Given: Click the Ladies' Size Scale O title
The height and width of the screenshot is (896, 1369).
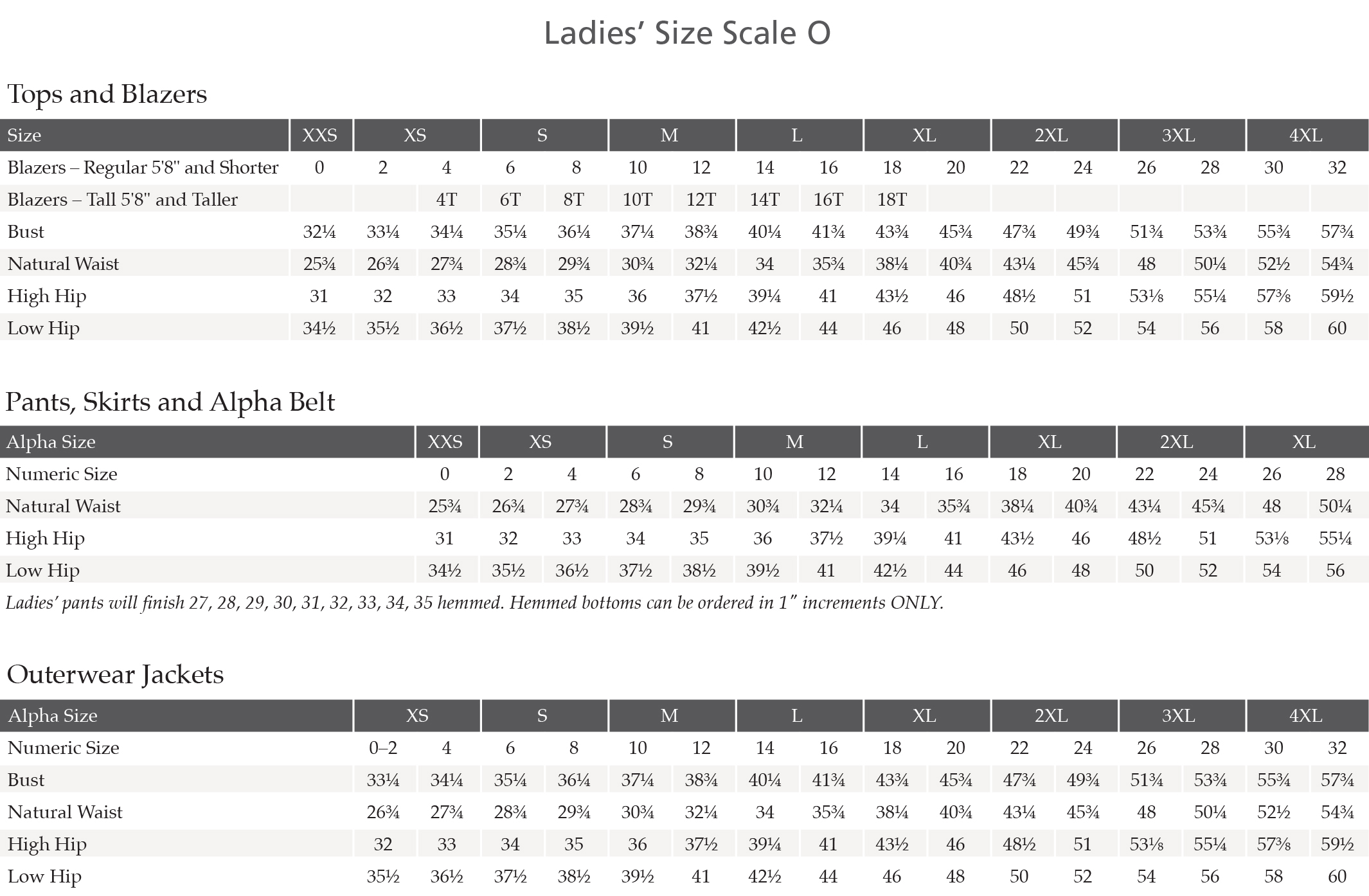Looking at the screenshot, I should click(687, 33).
